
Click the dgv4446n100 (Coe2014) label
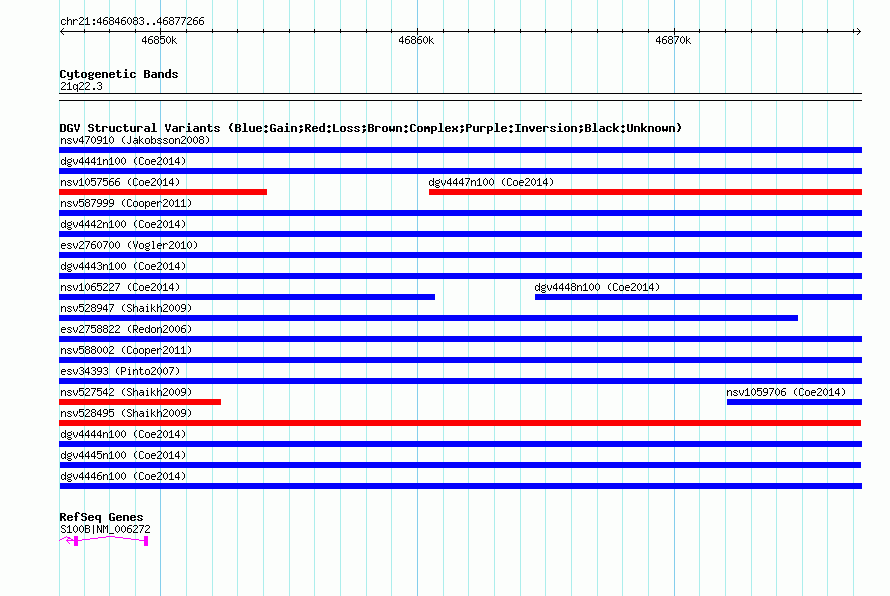coord(123,476)
